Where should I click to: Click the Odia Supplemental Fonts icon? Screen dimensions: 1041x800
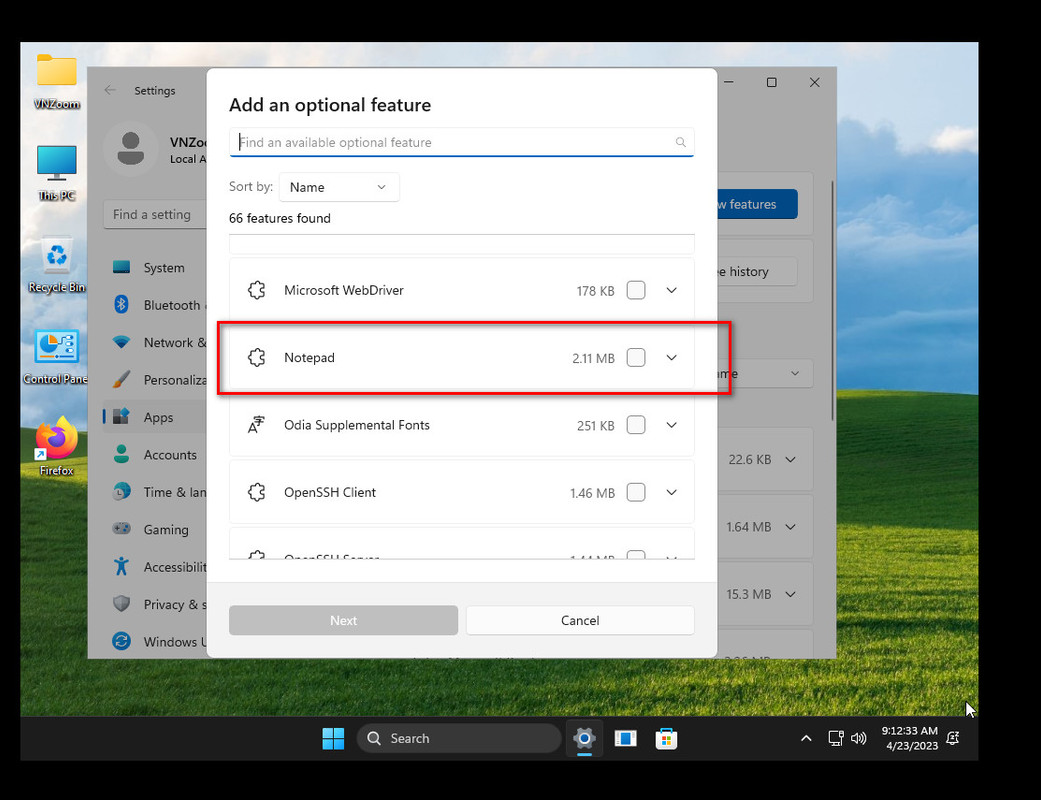(x=257, y=425)
